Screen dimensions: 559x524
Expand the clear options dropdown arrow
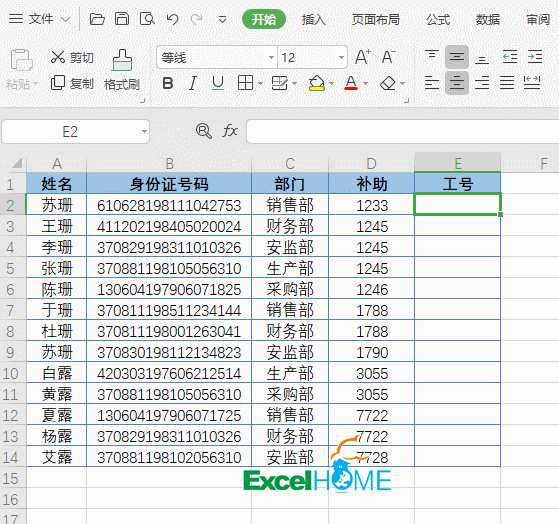click(x=403, y=84)
